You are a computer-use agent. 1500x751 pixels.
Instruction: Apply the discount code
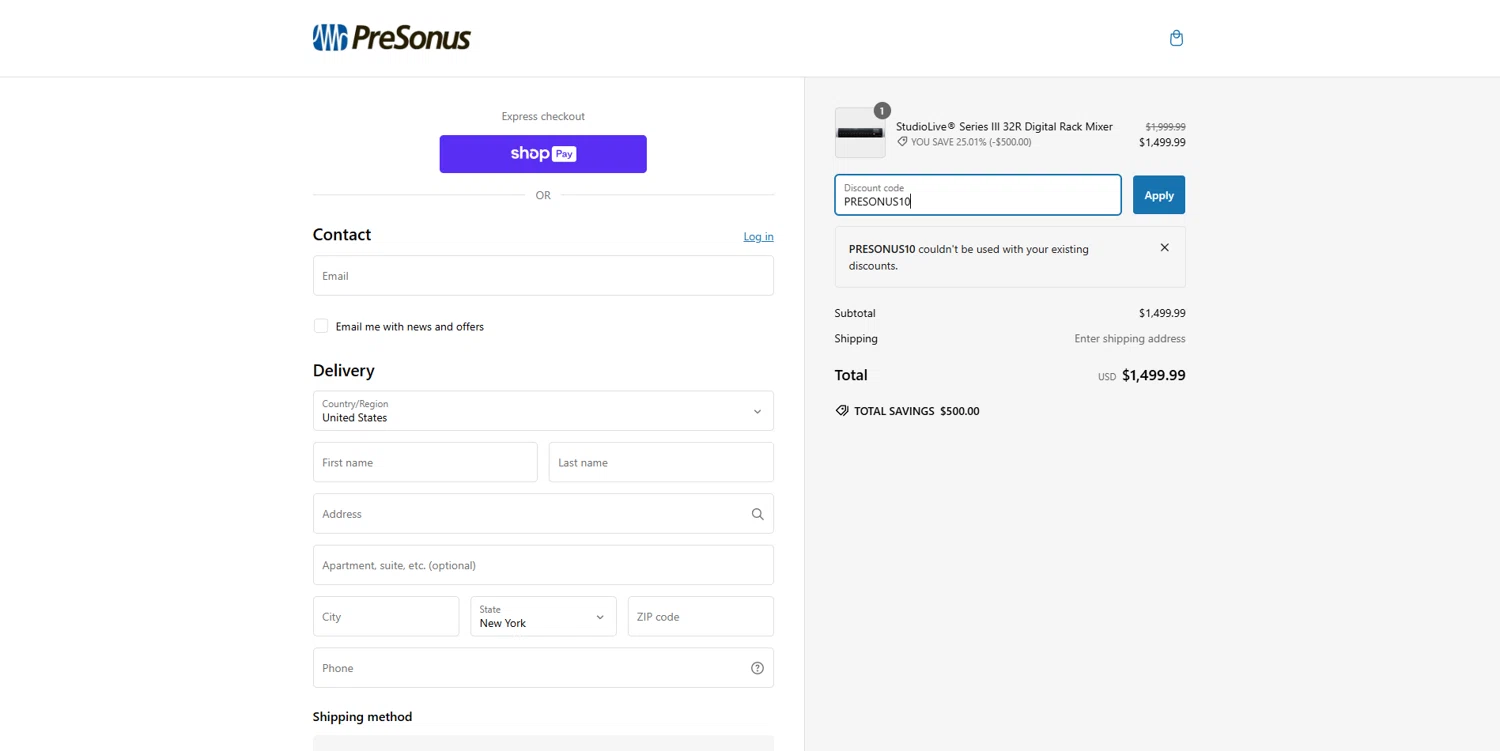click(1158, 195)
